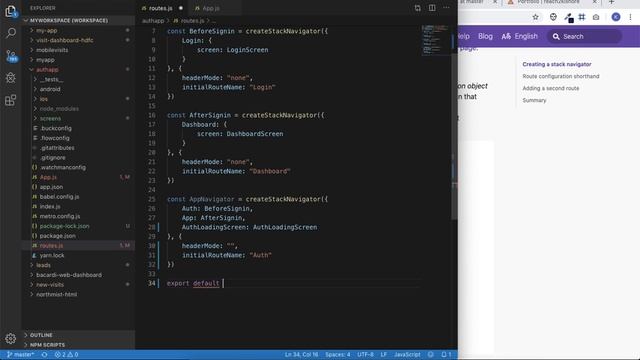Open package.json in the explorer
Viewport: 640px width, 360px height.
pyautogui.click(x=57, y=236)
